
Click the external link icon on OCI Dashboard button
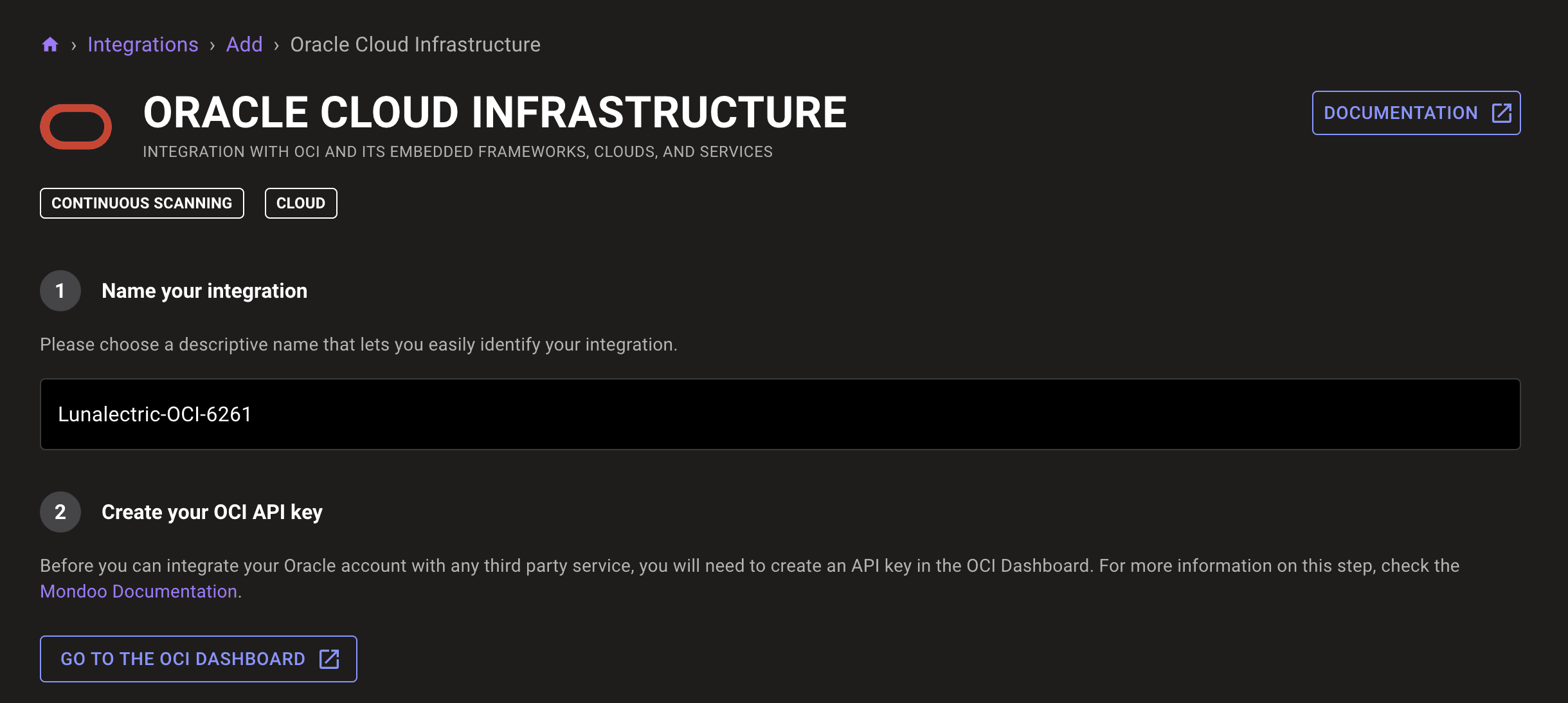[x=330, y=659]
